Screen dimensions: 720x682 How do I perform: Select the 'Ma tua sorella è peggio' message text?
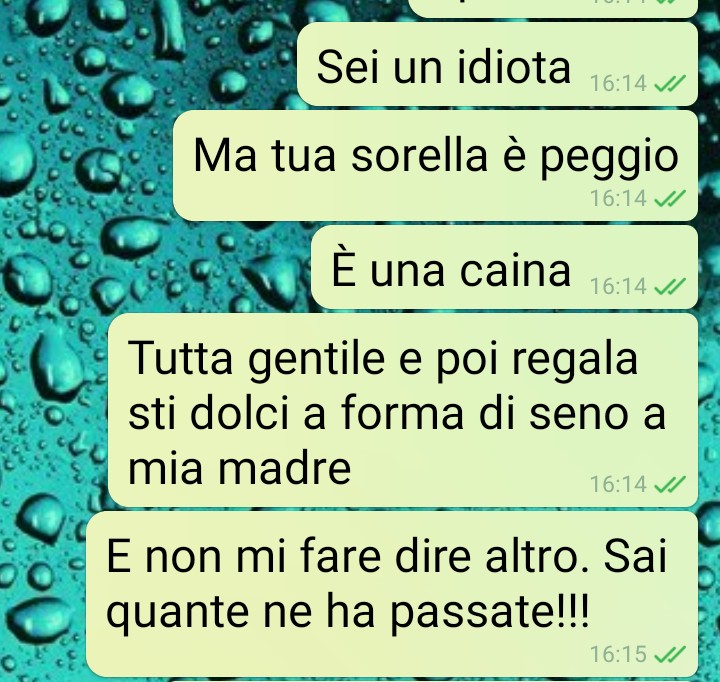pos(436,158)
